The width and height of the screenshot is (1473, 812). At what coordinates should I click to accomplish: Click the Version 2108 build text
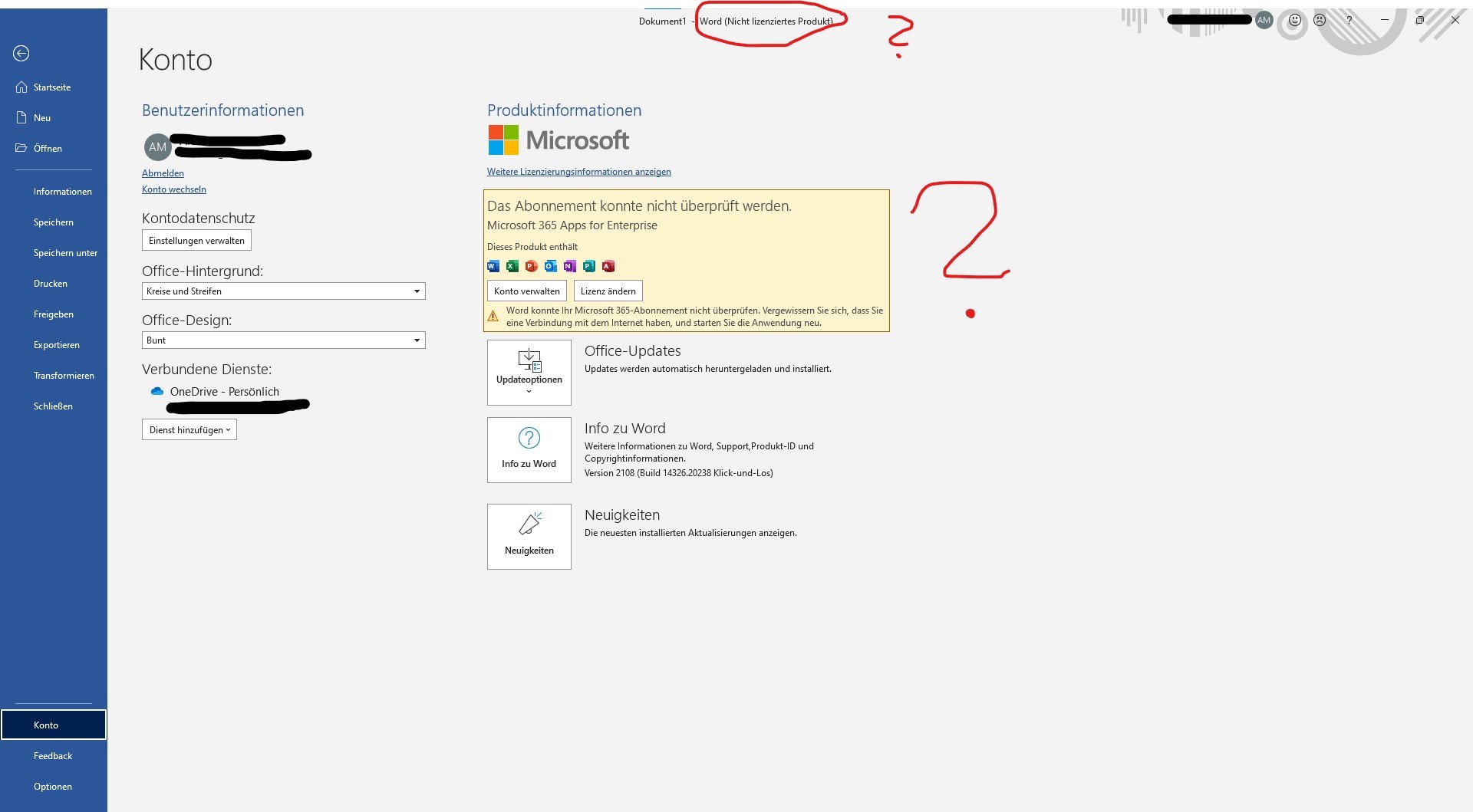click(679, 473)
